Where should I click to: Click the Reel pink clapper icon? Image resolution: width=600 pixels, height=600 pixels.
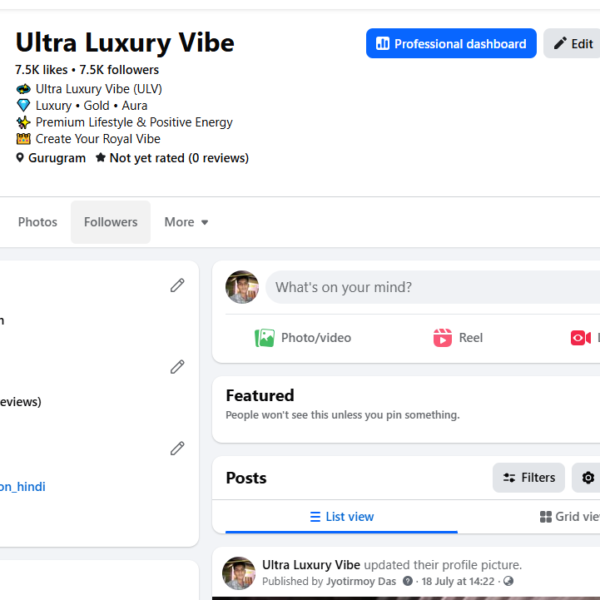click(442, 338)
